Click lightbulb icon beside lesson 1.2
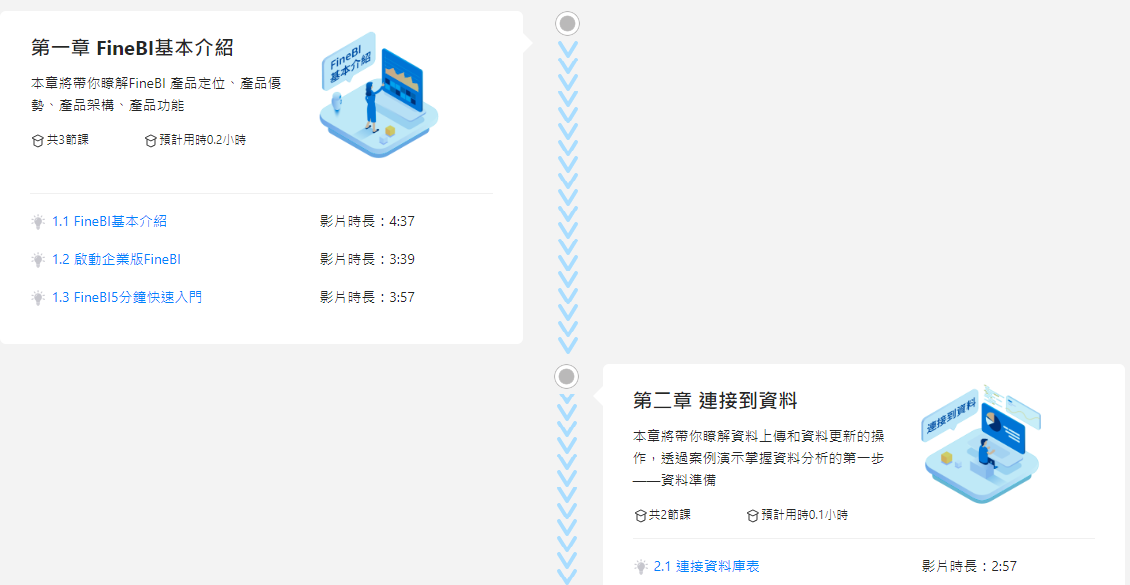Viewport: 1130px width, 585px height. click(x=38, y=259)
